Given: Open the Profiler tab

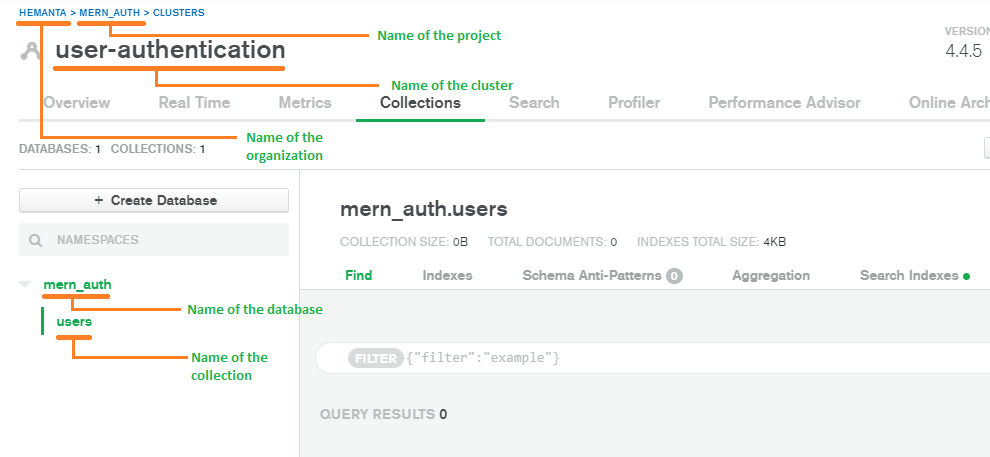Looking at the screenshot, I should (634, 102).
